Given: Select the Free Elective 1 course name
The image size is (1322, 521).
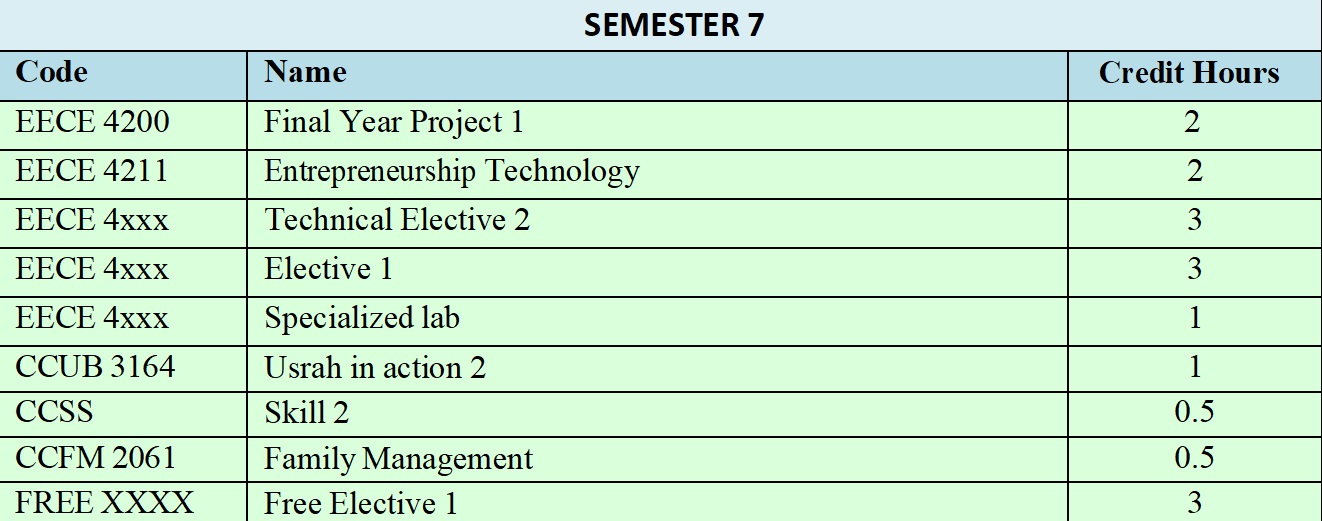Looking at the screenshot, I should [x=360, y=504].
